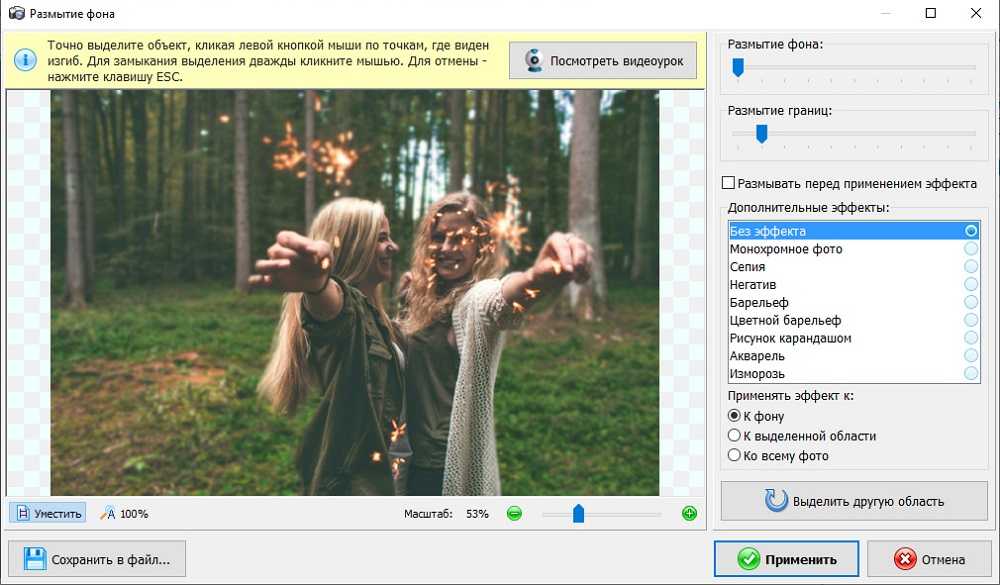Choose Ко всему фото radio option
Image resolution: width=1000 pixels, height=585 pixels.
[734, 456]
